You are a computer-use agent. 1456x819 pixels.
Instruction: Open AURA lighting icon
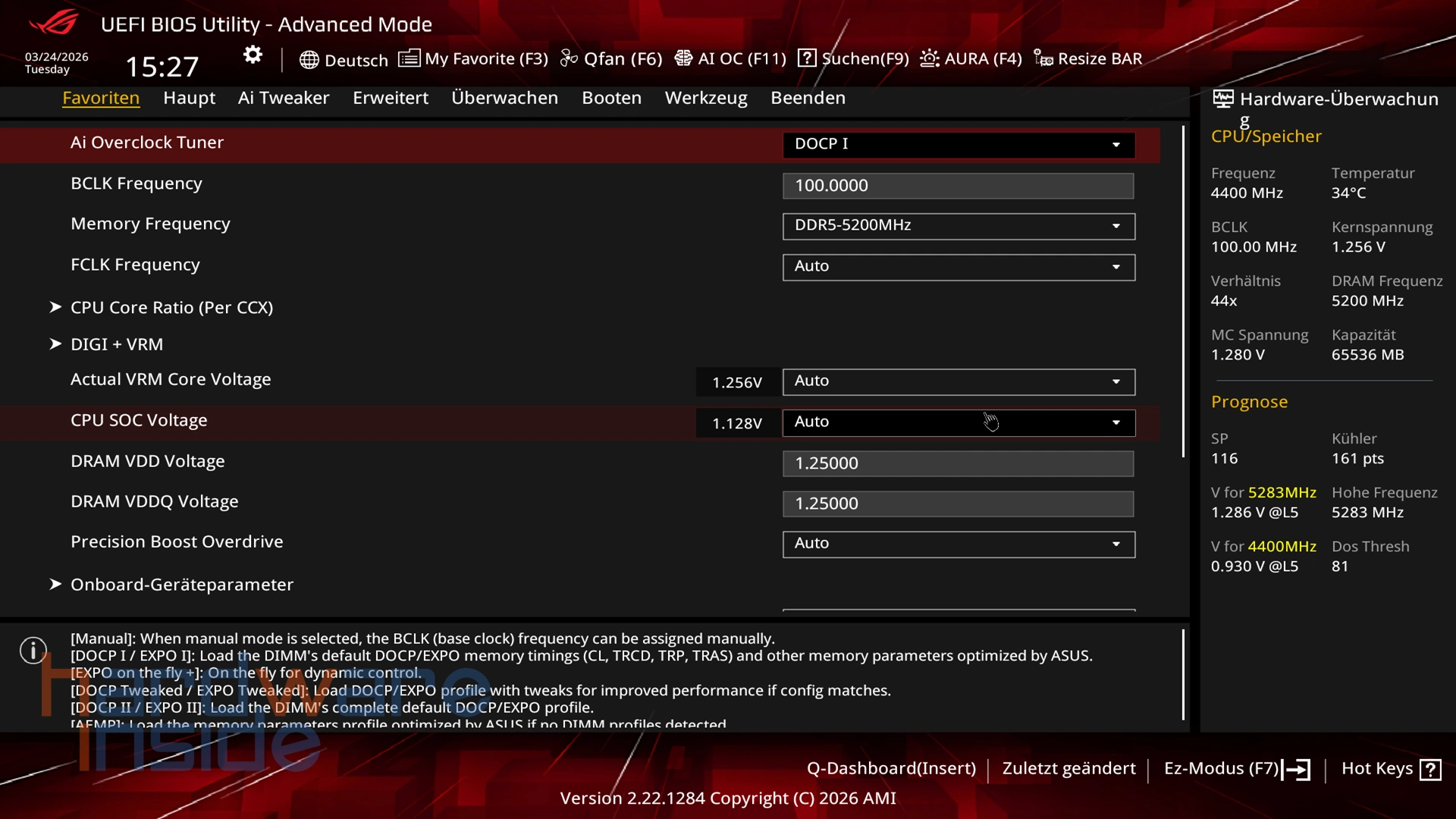[x=930, y=58]
